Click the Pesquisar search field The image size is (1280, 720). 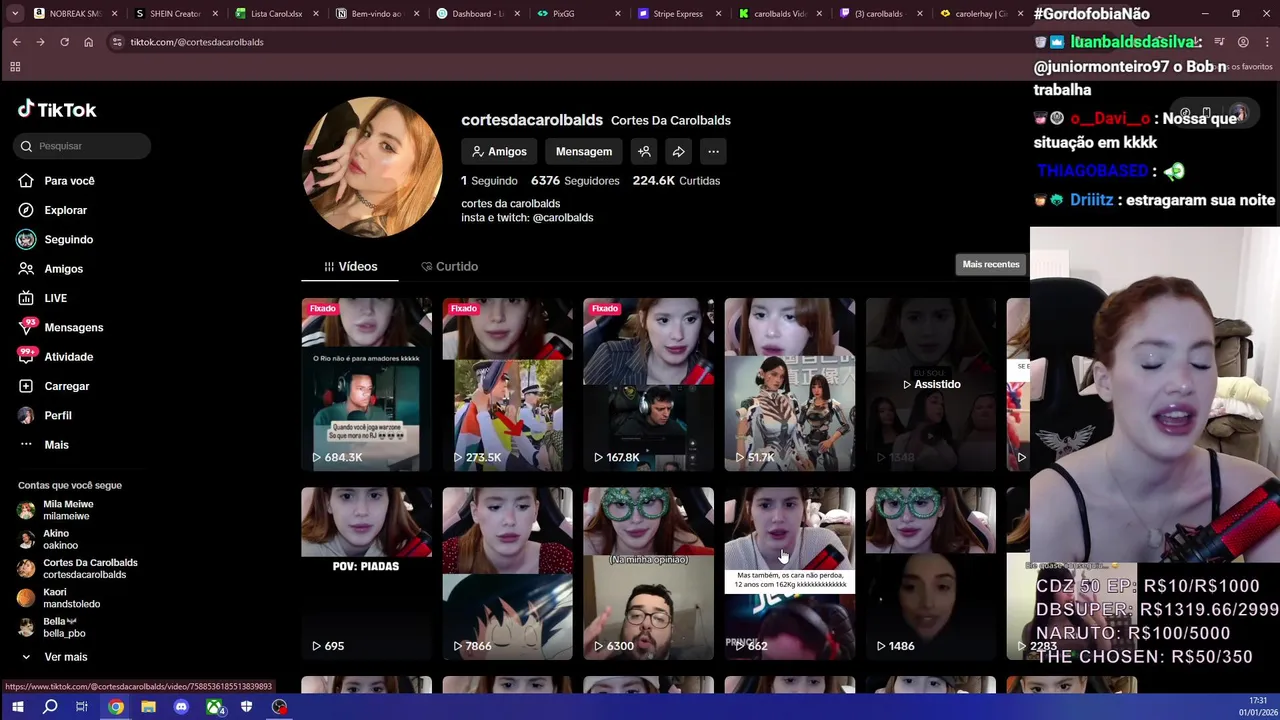tap(82, 146)
